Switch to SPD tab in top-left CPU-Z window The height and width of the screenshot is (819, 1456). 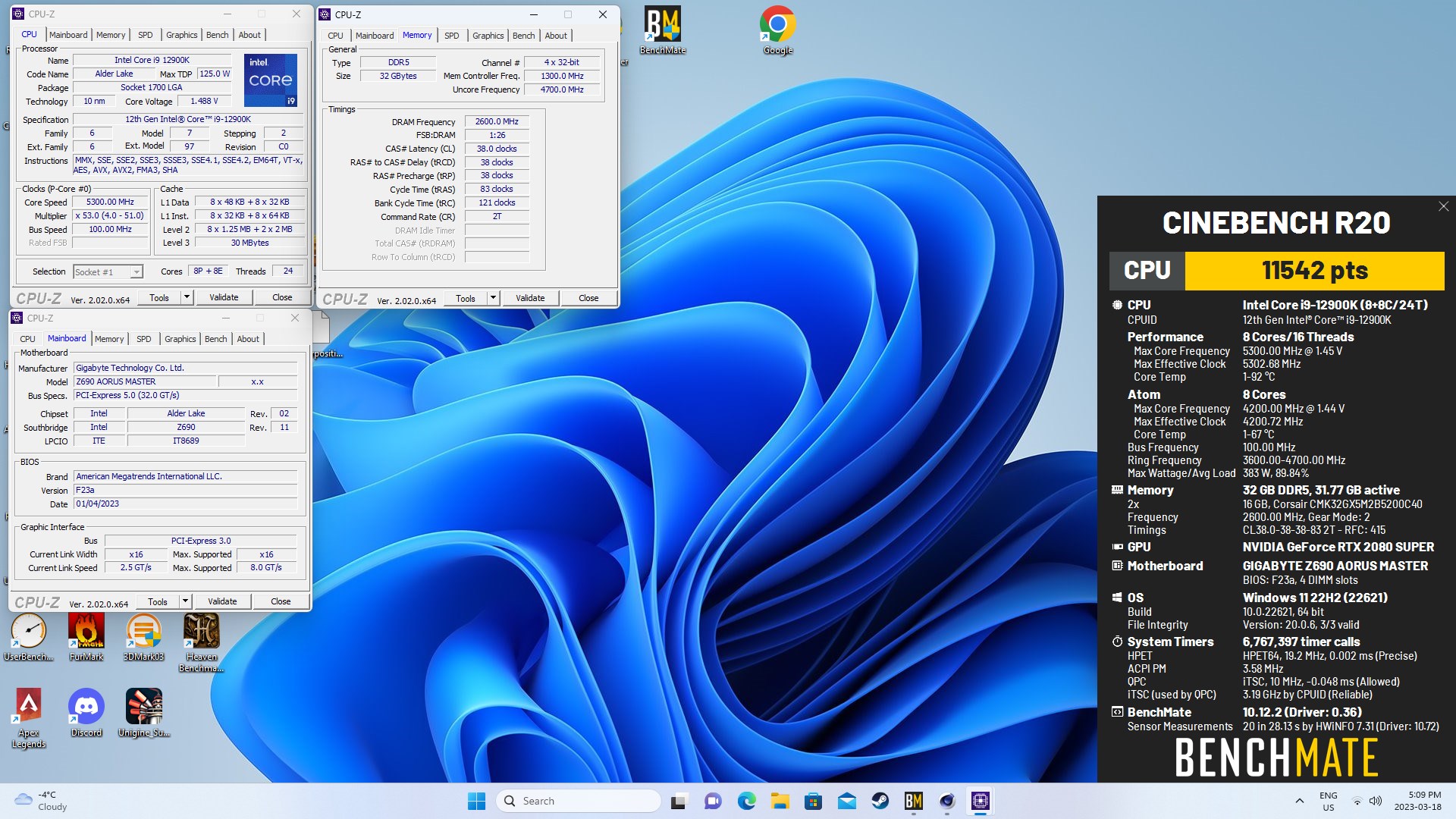pos(146,35)
